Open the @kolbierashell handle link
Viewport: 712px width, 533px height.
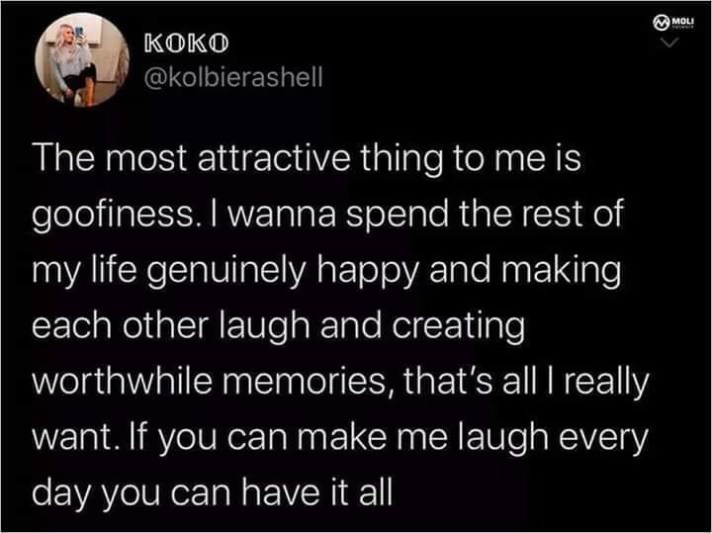(233, 77)
